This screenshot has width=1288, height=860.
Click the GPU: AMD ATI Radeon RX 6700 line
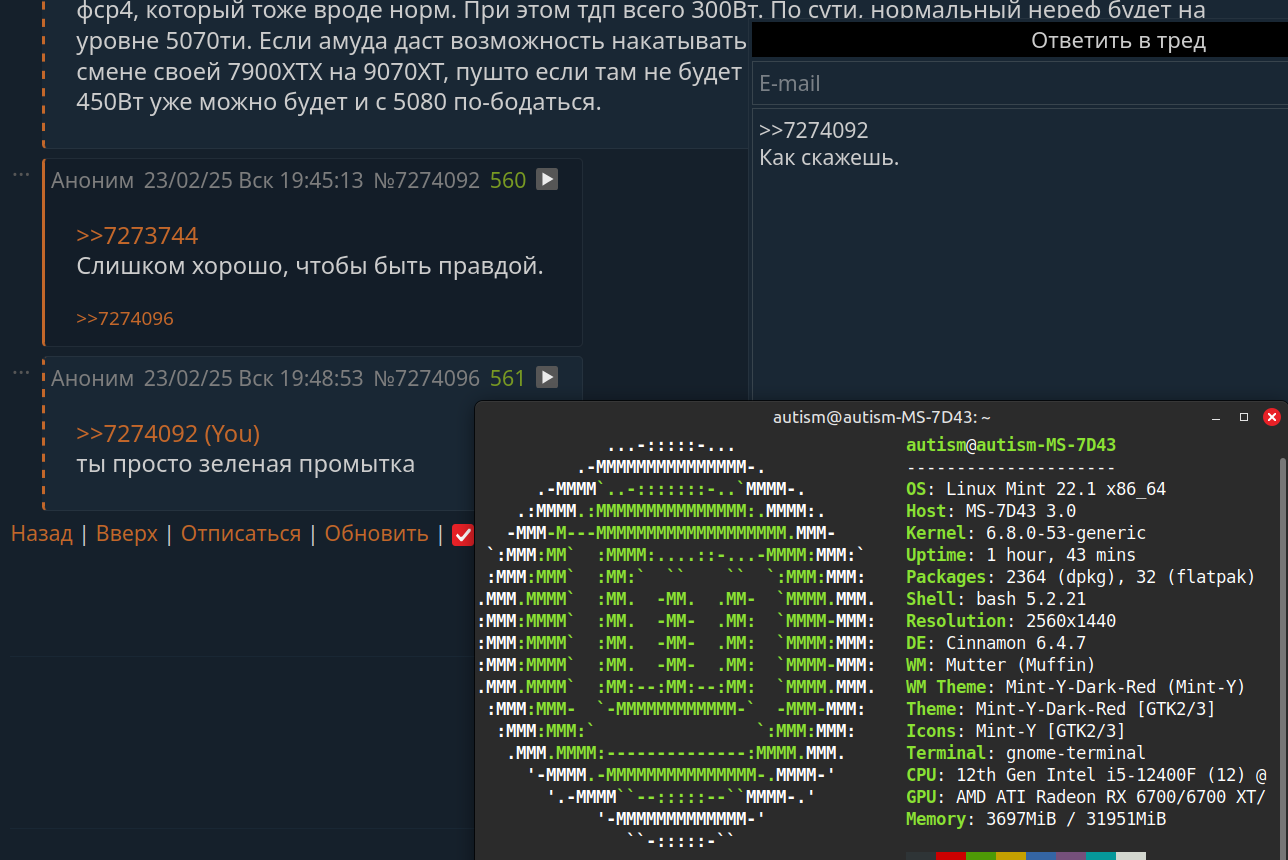tap(1086, 797)
